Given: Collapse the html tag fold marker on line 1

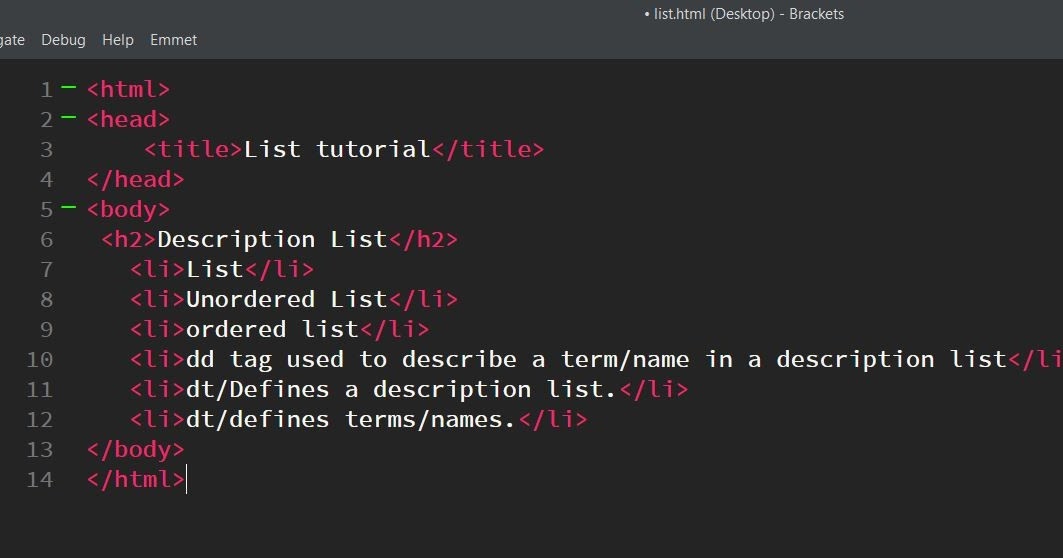Looking at the screenshot, I should (x=68, y=87).
